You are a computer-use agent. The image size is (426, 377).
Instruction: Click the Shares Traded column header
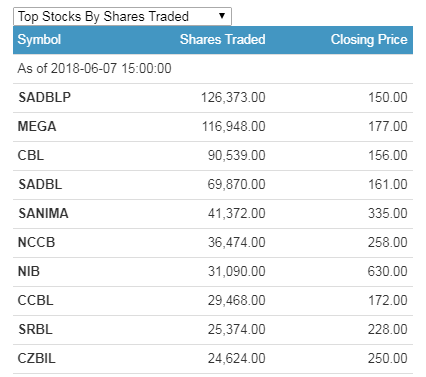(223, 39)
